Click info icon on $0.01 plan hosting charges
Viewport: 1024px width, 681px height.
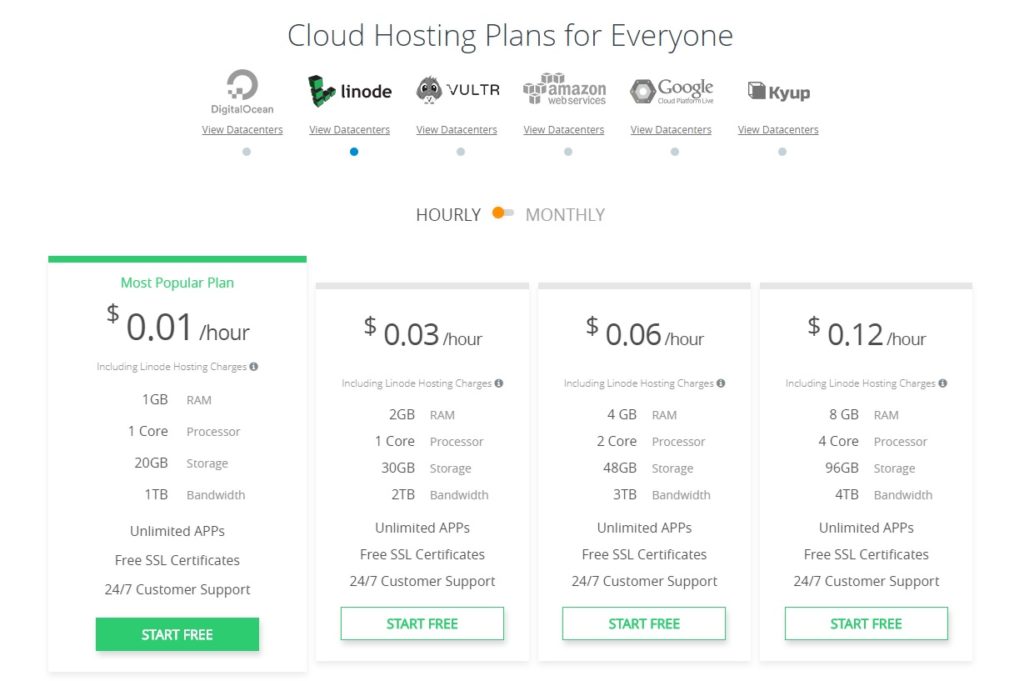point(254,367)
